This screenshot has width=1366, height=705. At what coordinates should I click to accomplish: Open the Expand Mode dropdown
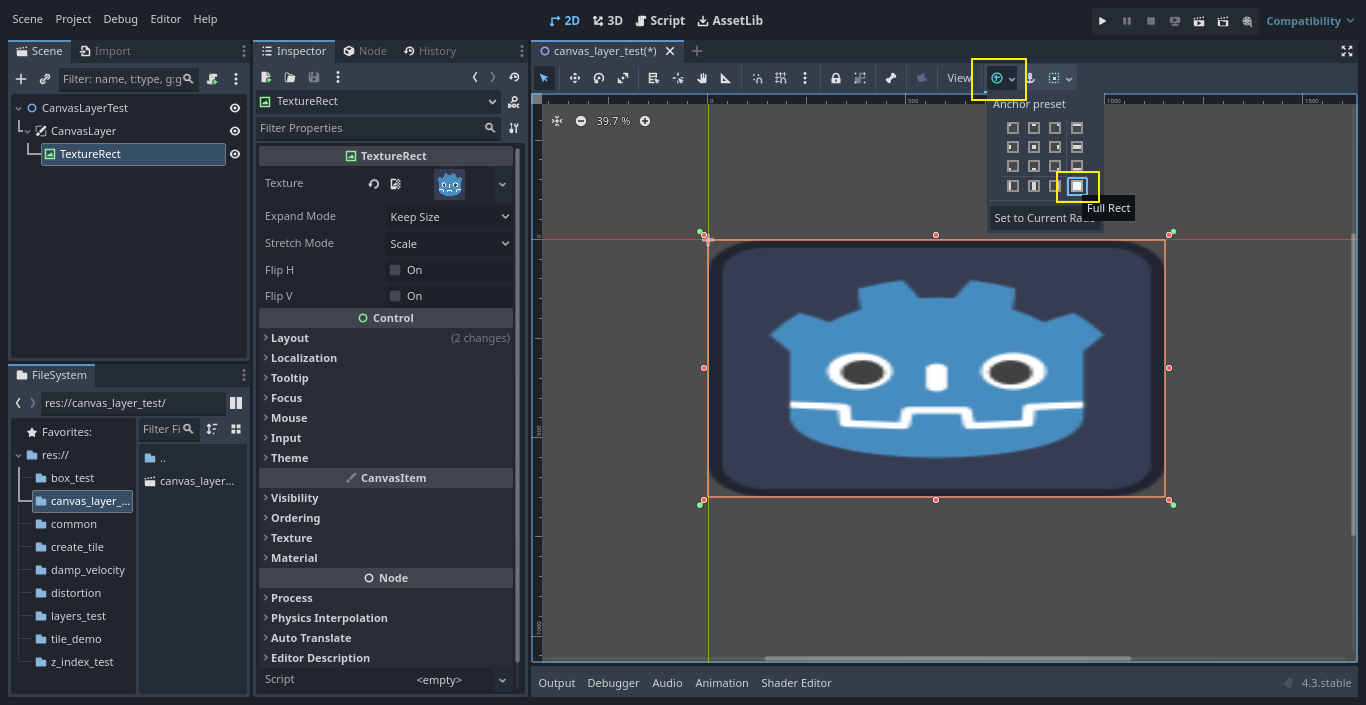[x=450, y=217]
